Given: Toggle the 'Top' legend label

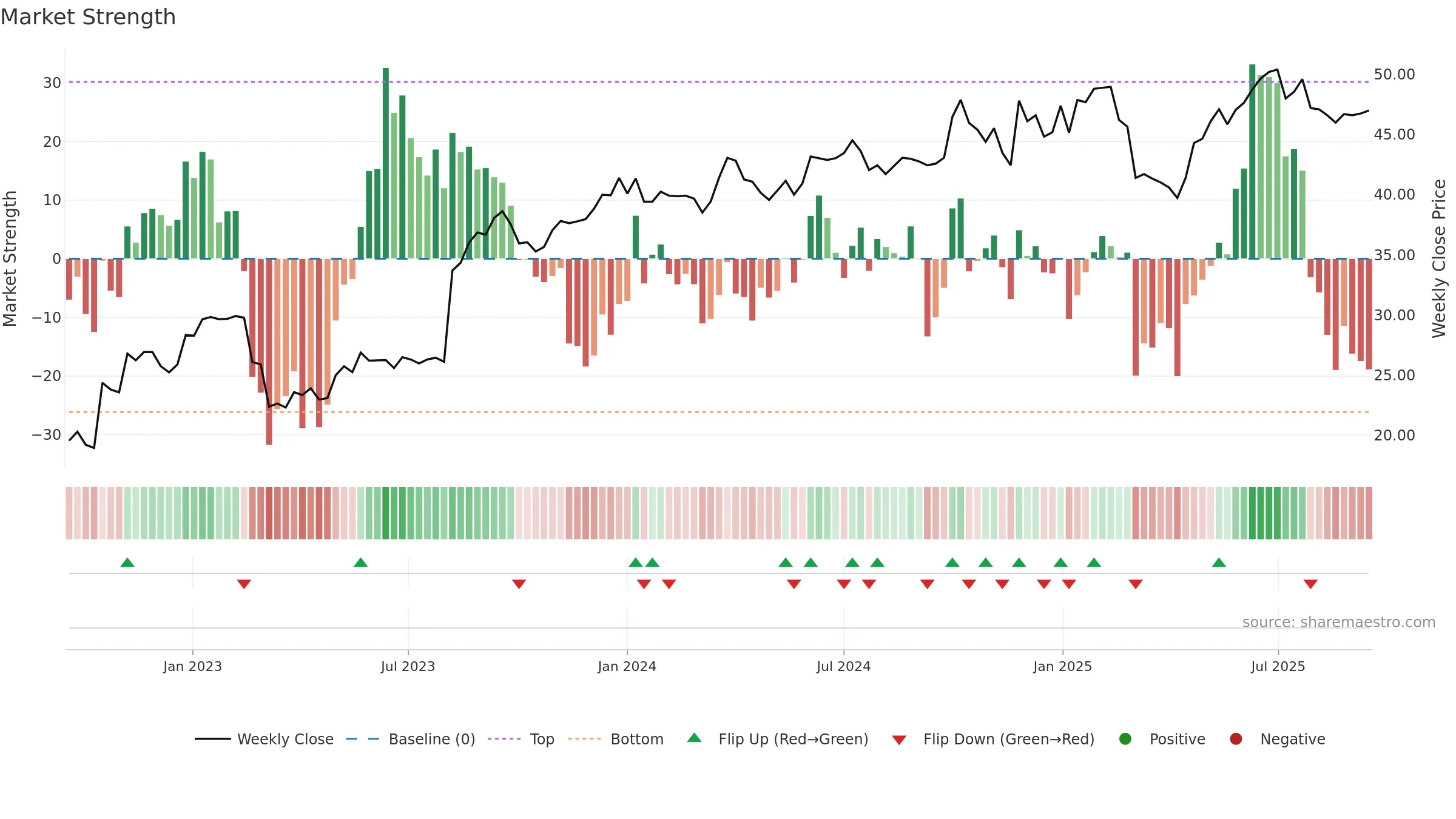Looking at the screenshot, I should tap(542, 740).
